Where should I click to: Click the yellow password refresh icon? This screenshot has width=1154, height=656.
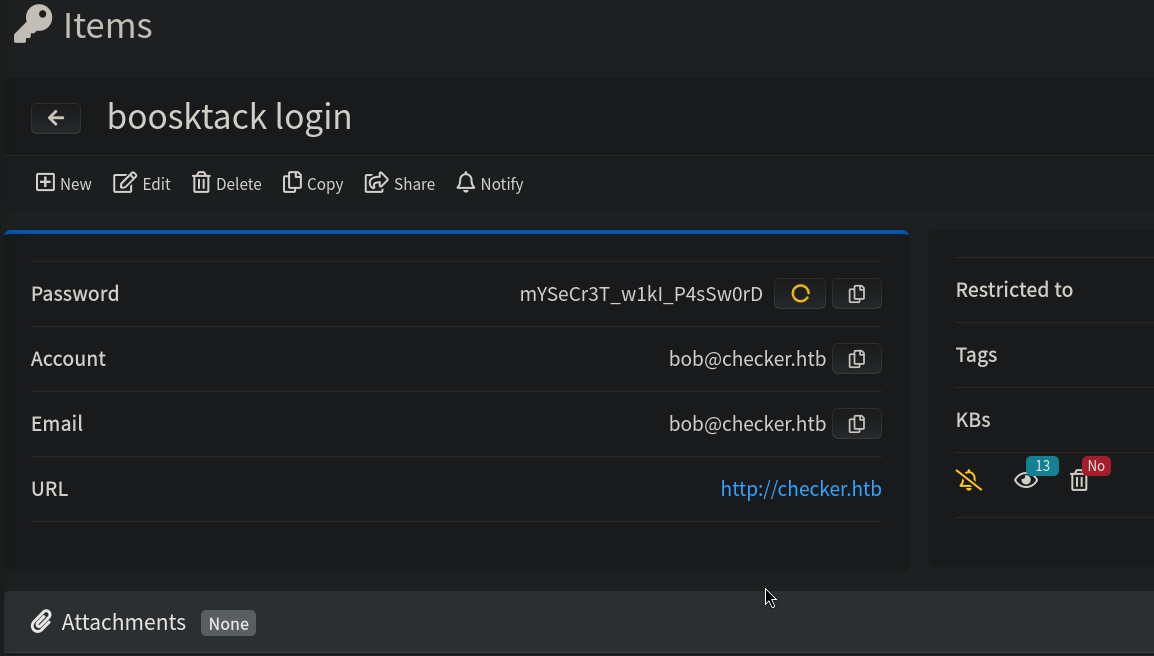[x=800, y=294]
